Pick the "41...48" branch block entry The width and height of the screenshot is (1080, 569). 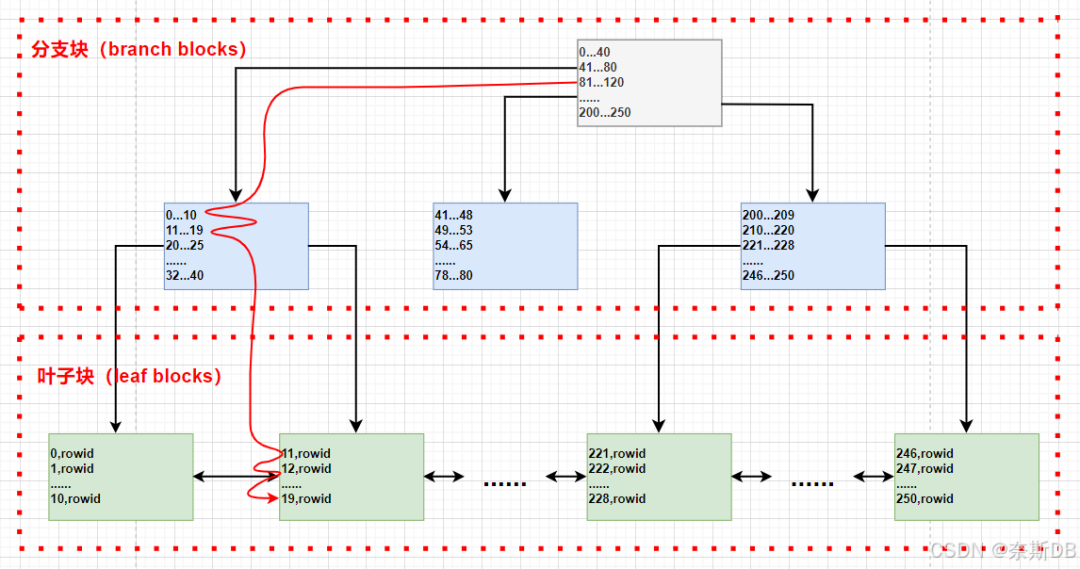(454, 216)
